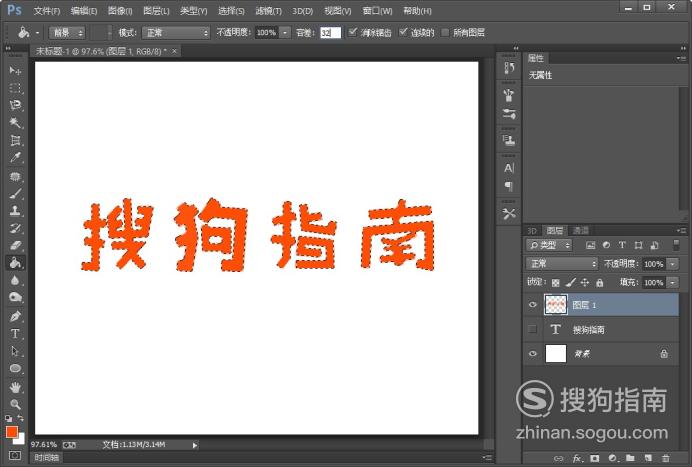Open the 滤镜(T) menu

click(268, 11)
